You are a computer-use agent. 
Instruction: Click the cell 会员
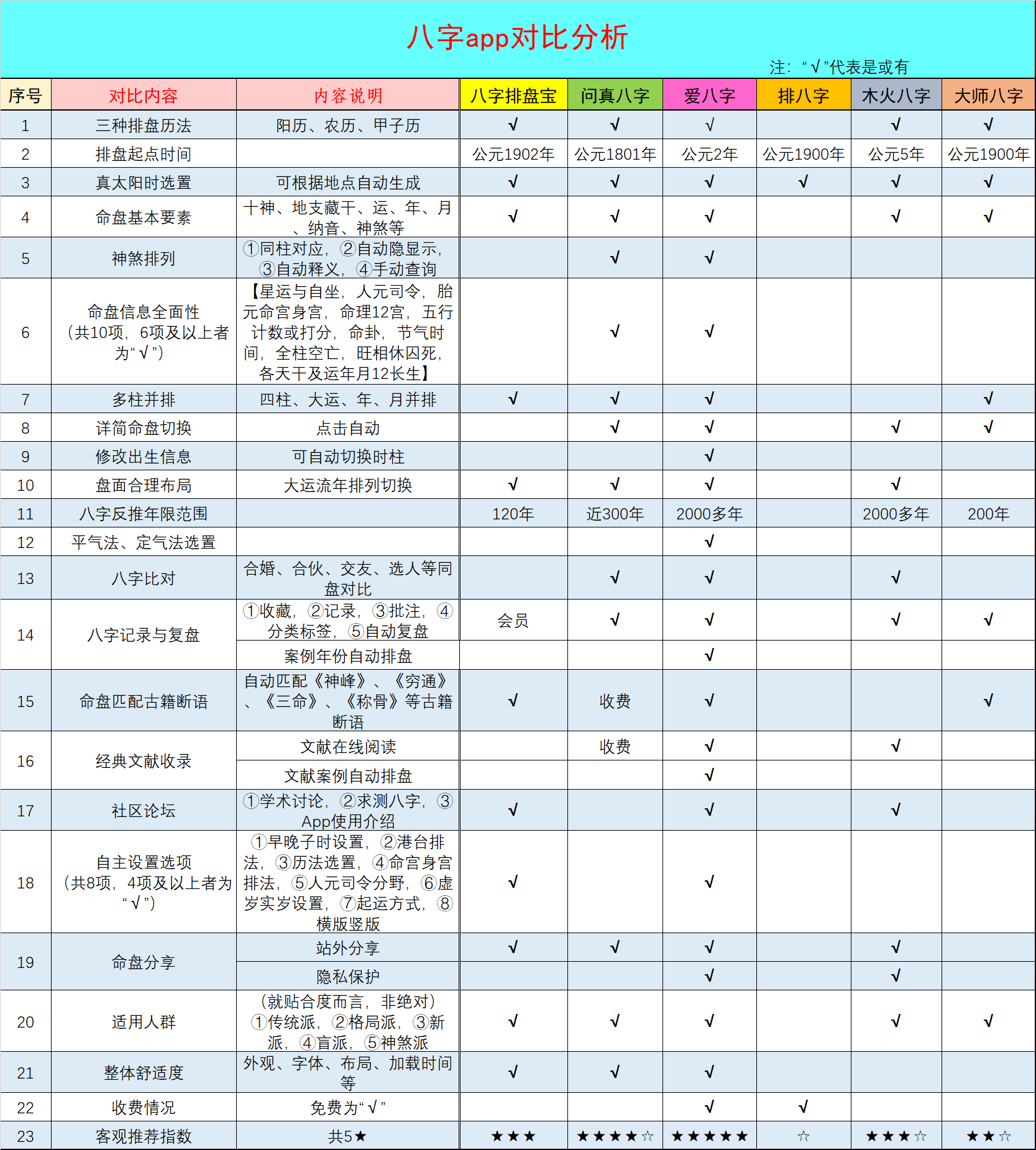pos(513,620)
